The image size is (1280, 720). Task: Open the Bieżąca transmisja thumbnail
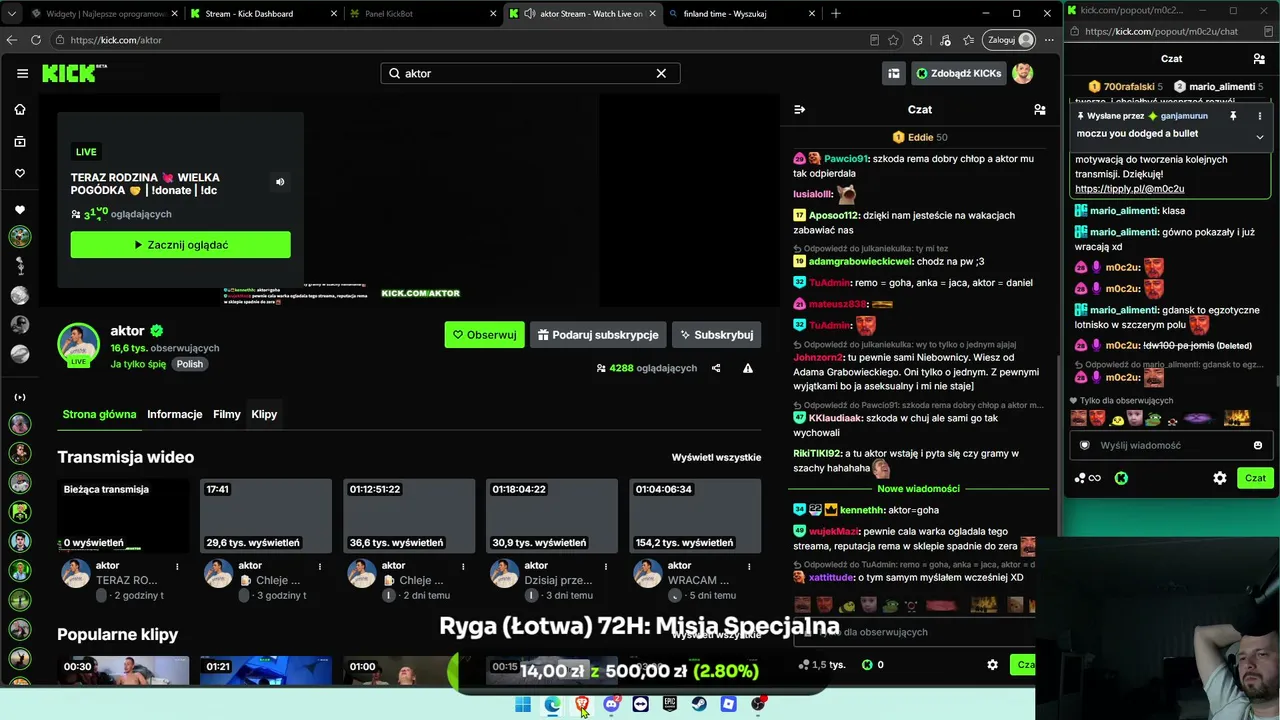[x=123, y=516]
